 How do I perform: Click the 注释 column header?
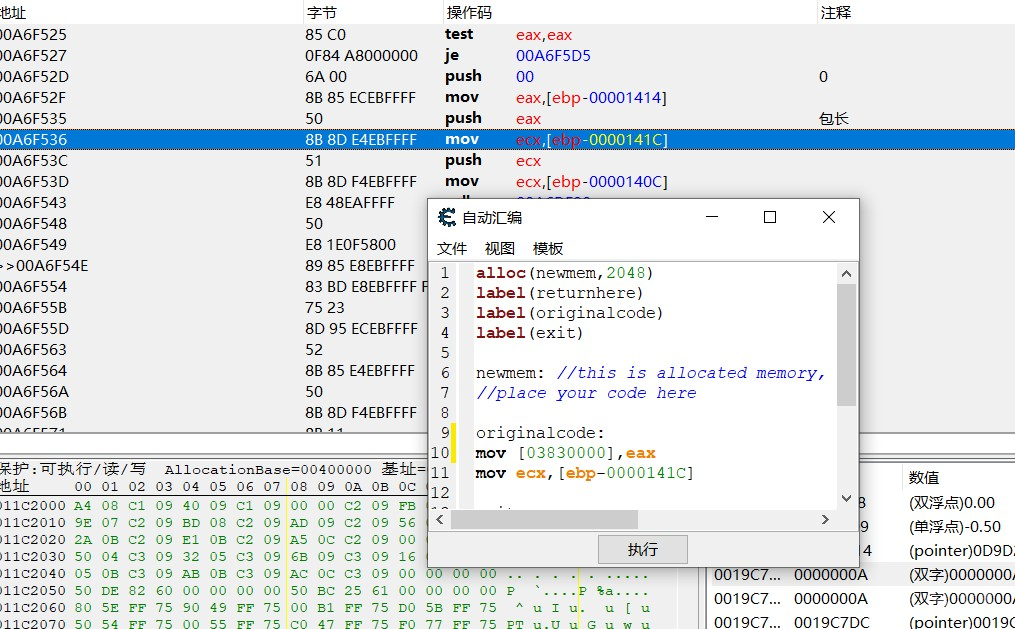click(835, 12)
